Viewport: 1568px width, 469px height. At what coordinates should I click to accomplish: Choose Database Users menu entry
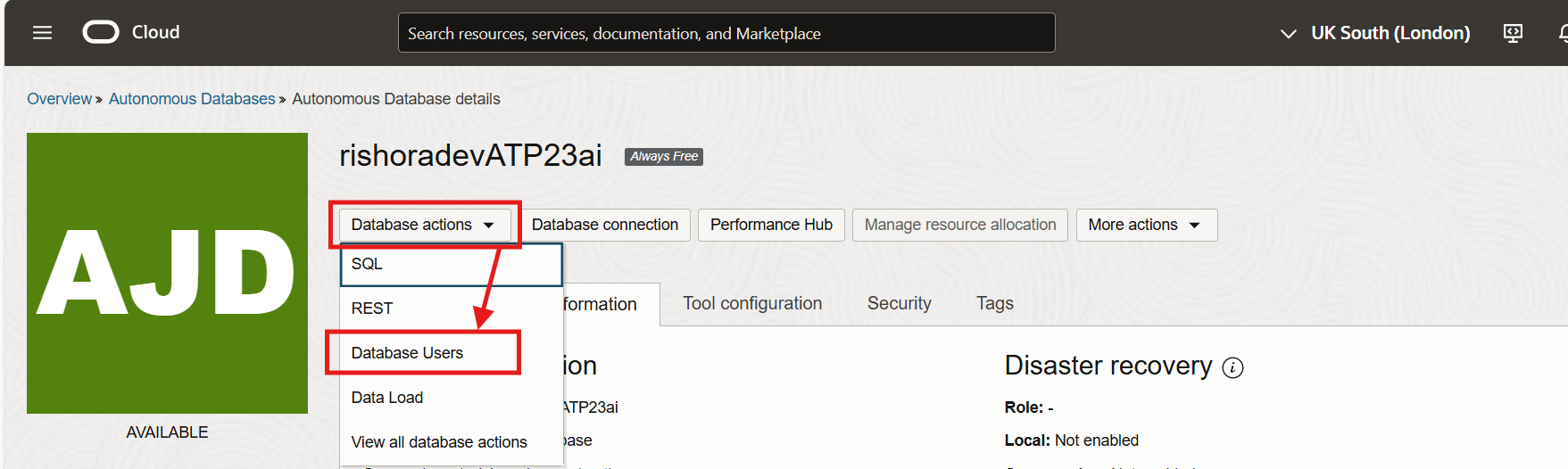pyautogui.click(x=407, y=353)
